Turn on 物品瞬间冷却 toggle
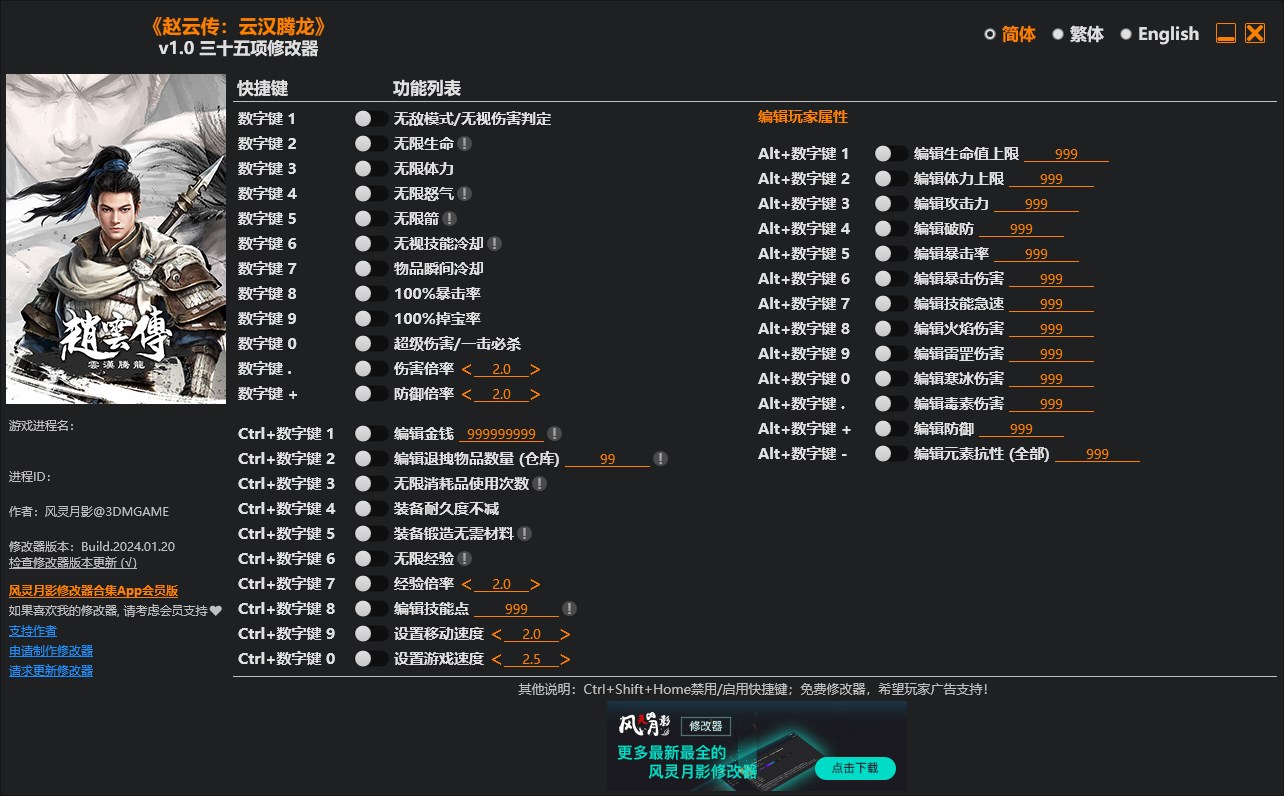The height and width of the screenshot is (796, 1284). tap(371, 269)
